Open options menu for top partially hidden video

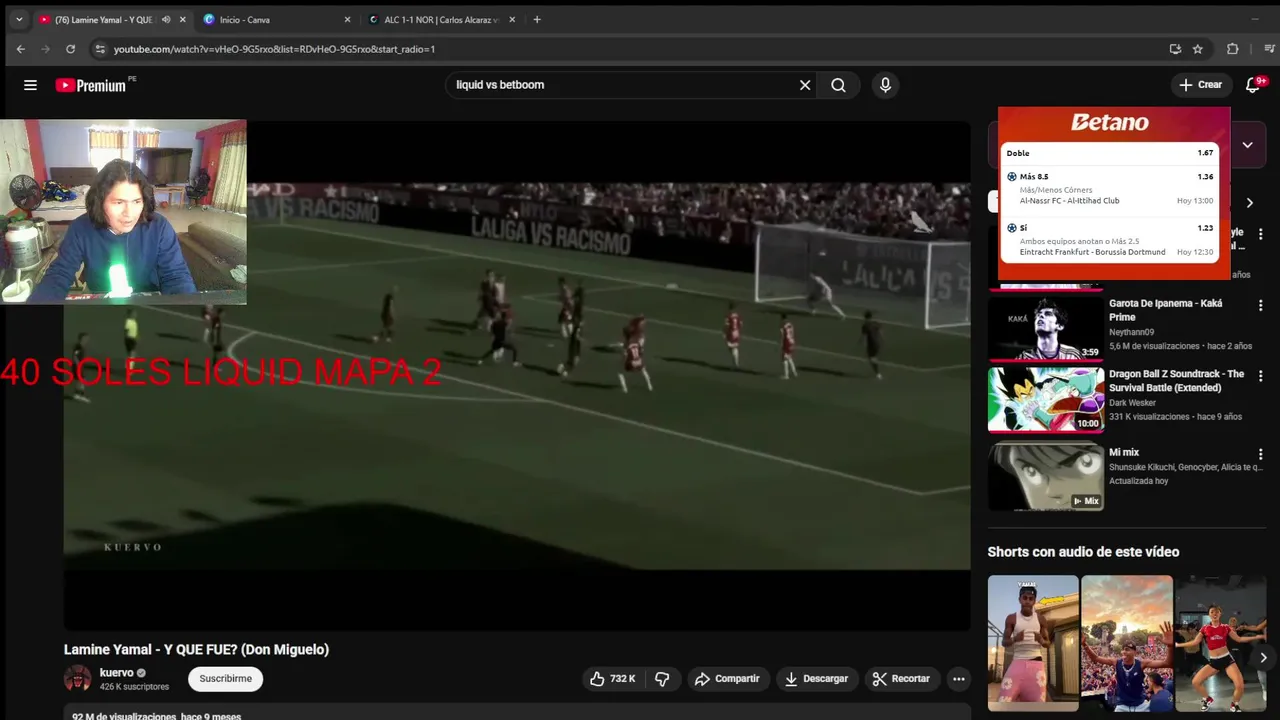pos(1260,234)
